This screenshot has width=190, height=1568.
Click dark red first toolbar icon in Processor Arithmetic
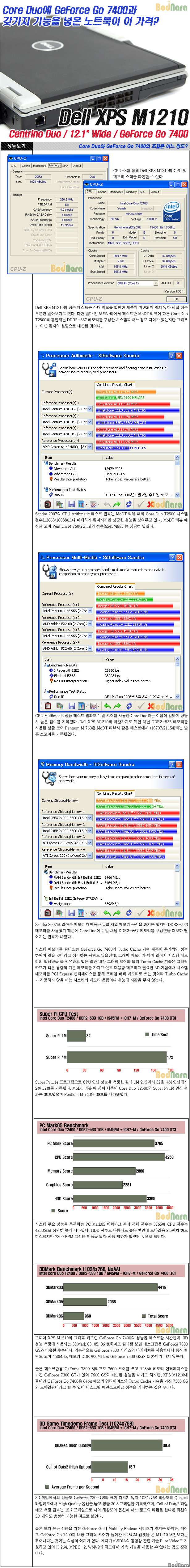pos(48,504)
